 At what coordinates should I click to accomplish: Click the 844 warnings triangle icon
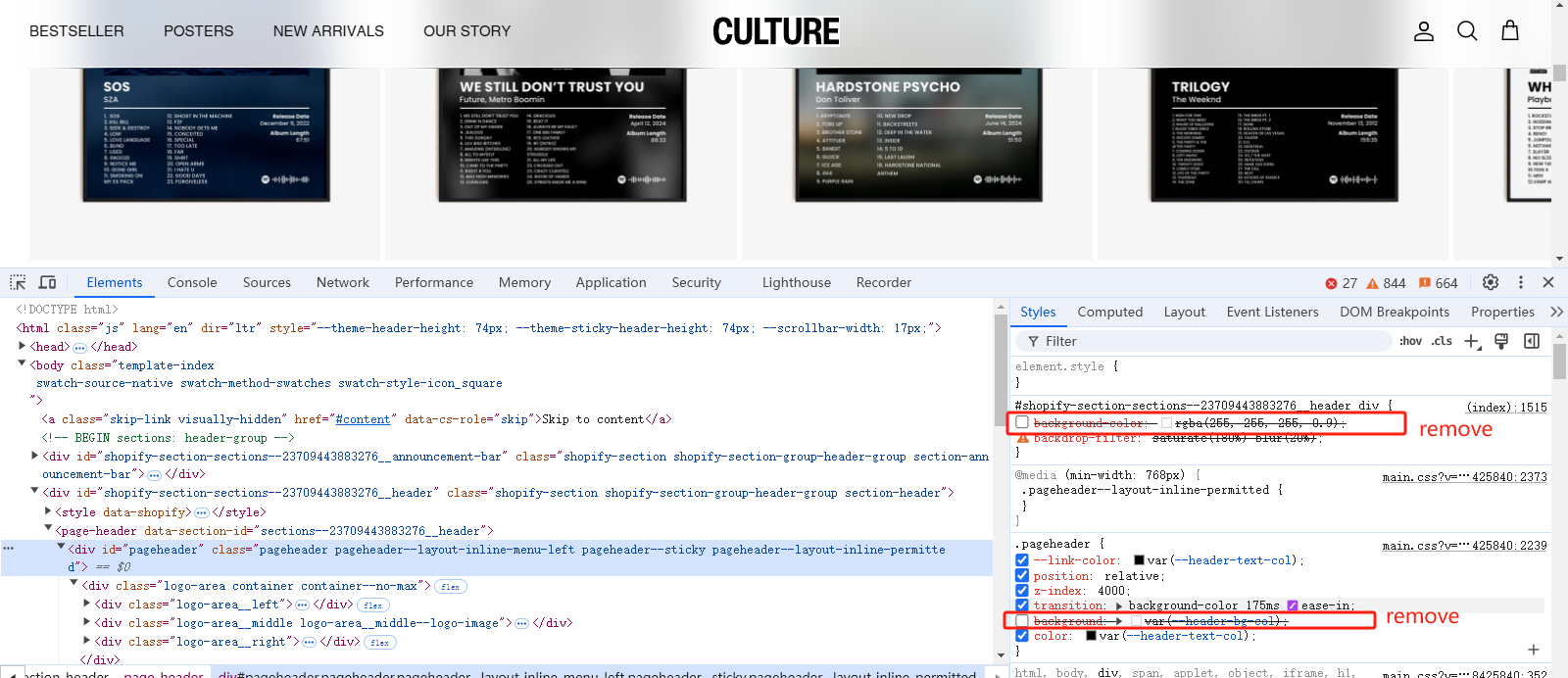1373,283
